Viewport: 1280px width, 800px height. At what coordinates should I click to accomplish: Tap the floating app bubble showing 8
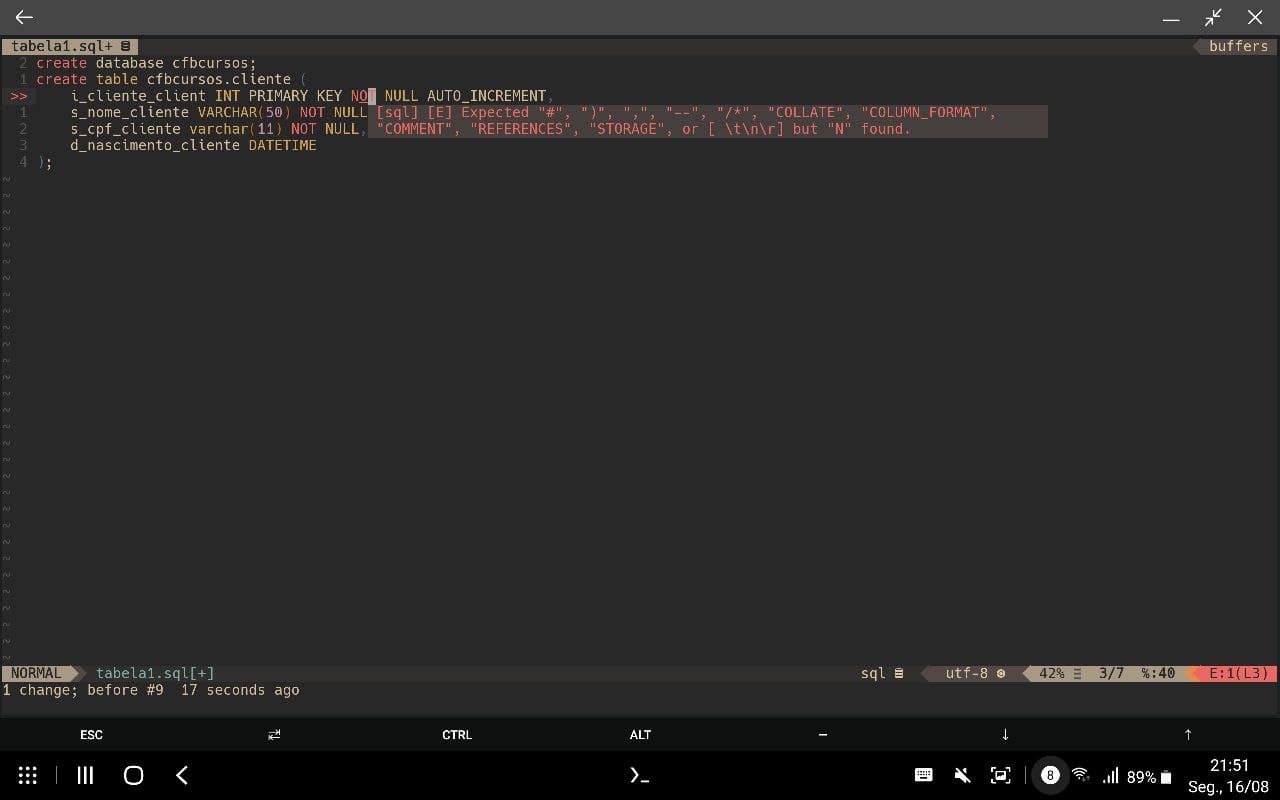pyautogui.click(x=1050, y=775)
